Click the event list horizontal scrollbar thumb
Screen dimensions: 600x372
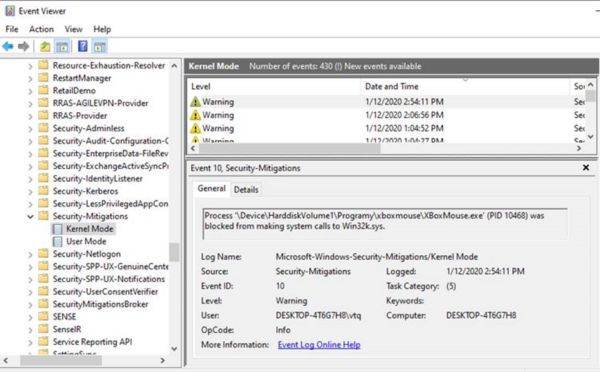290,148
